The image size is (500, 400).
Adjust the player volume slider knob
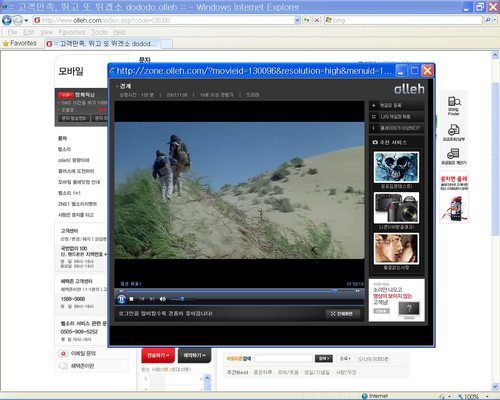point(182,299)
